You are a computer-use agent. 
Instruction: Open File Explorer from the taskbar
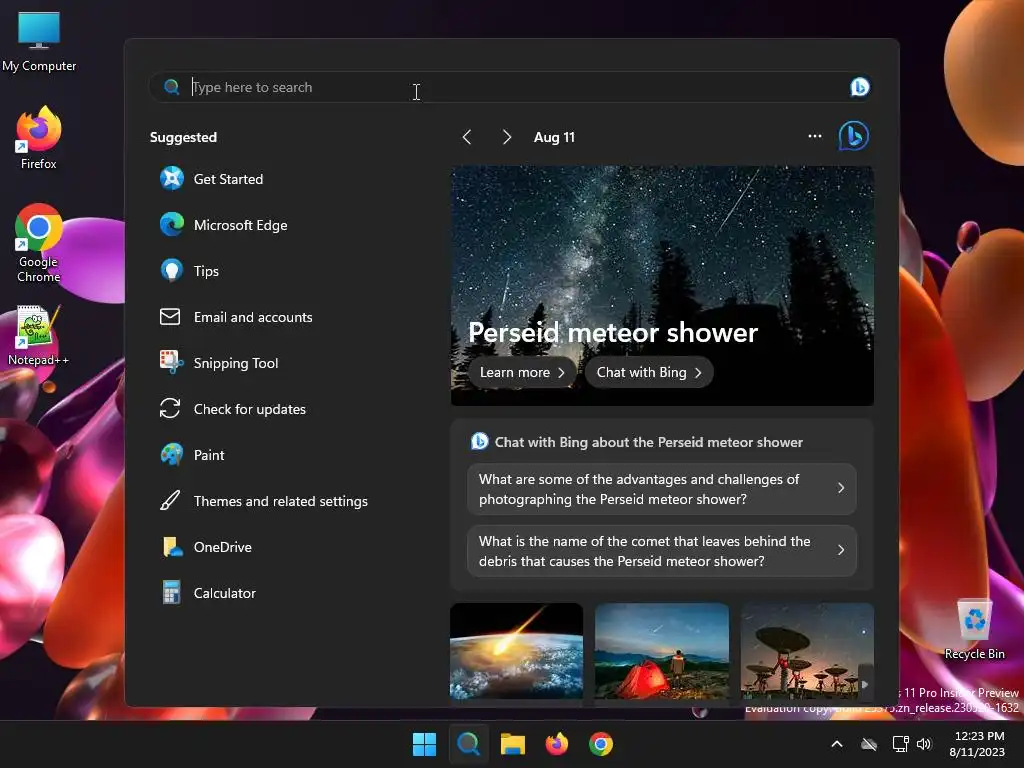(513, 744)
